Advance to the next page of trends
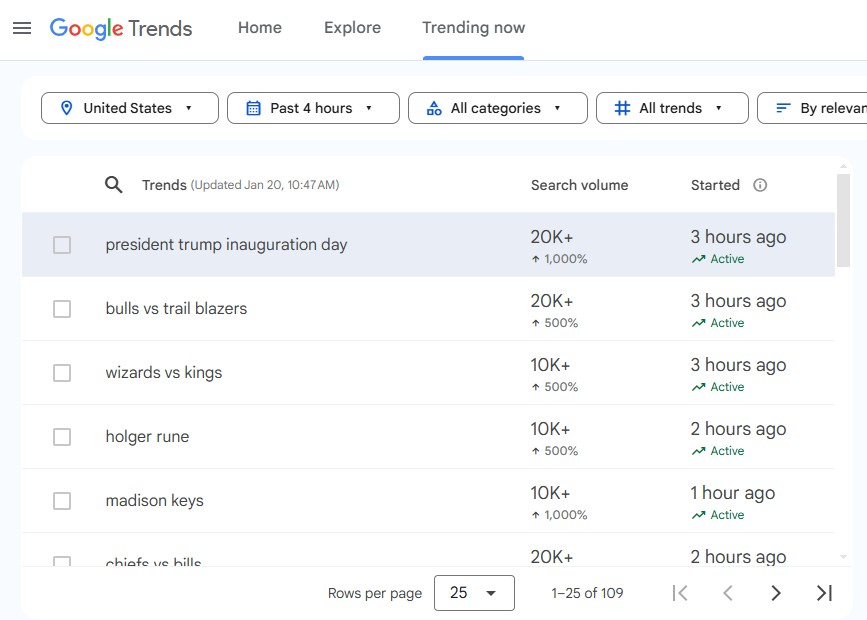The width and height of the screenshot is (867, 620). click(776, 593)
